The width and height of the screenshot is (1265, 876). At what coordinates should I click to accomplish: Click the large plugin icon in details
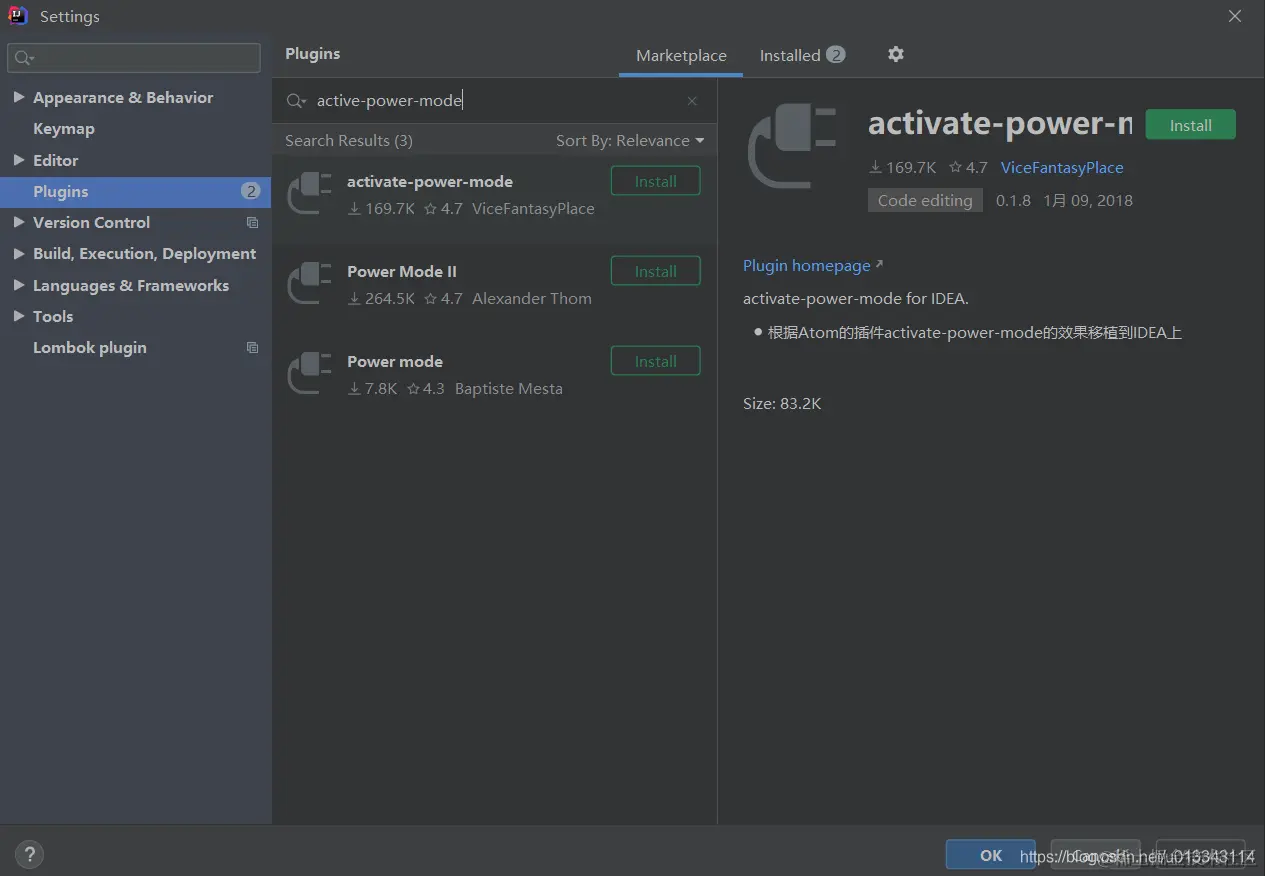[x=792, y=146]
